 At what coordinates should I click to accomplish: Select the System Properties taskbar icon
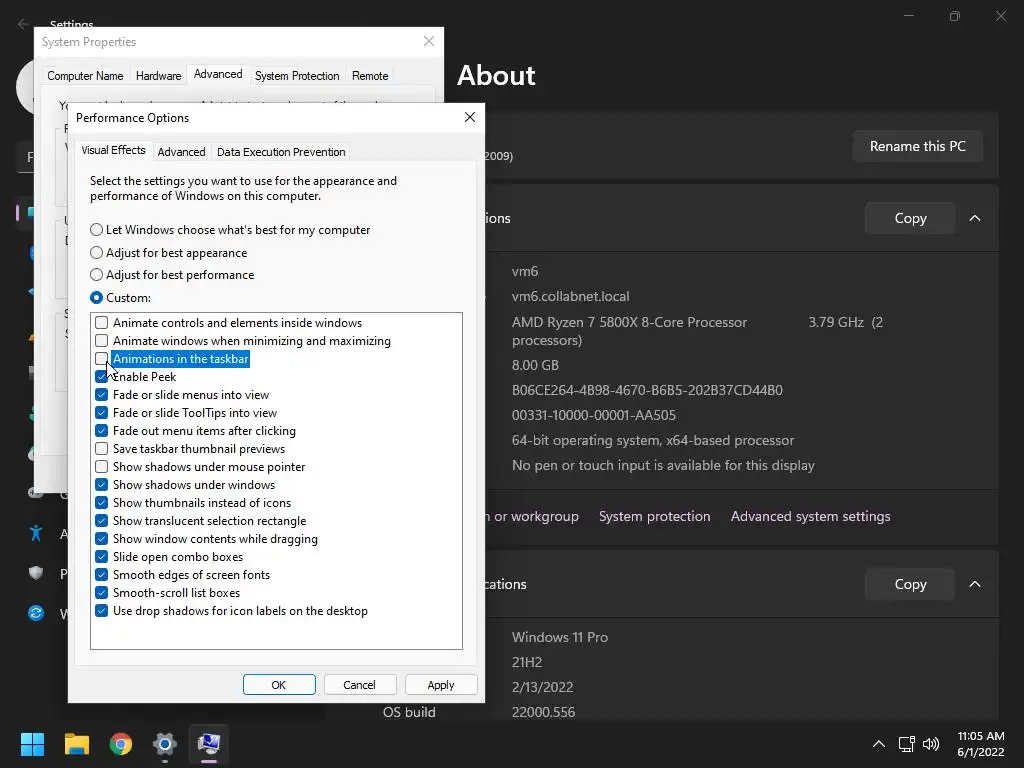[x=209, y=744]
